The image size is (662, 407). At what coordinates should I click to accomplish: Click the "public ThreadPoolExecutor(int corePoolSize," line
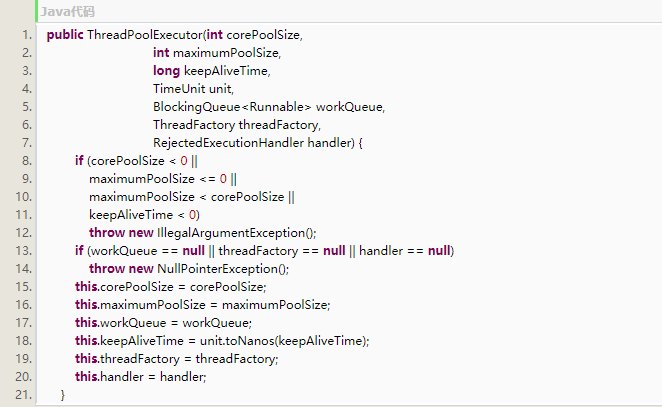(x=174, y=35)
